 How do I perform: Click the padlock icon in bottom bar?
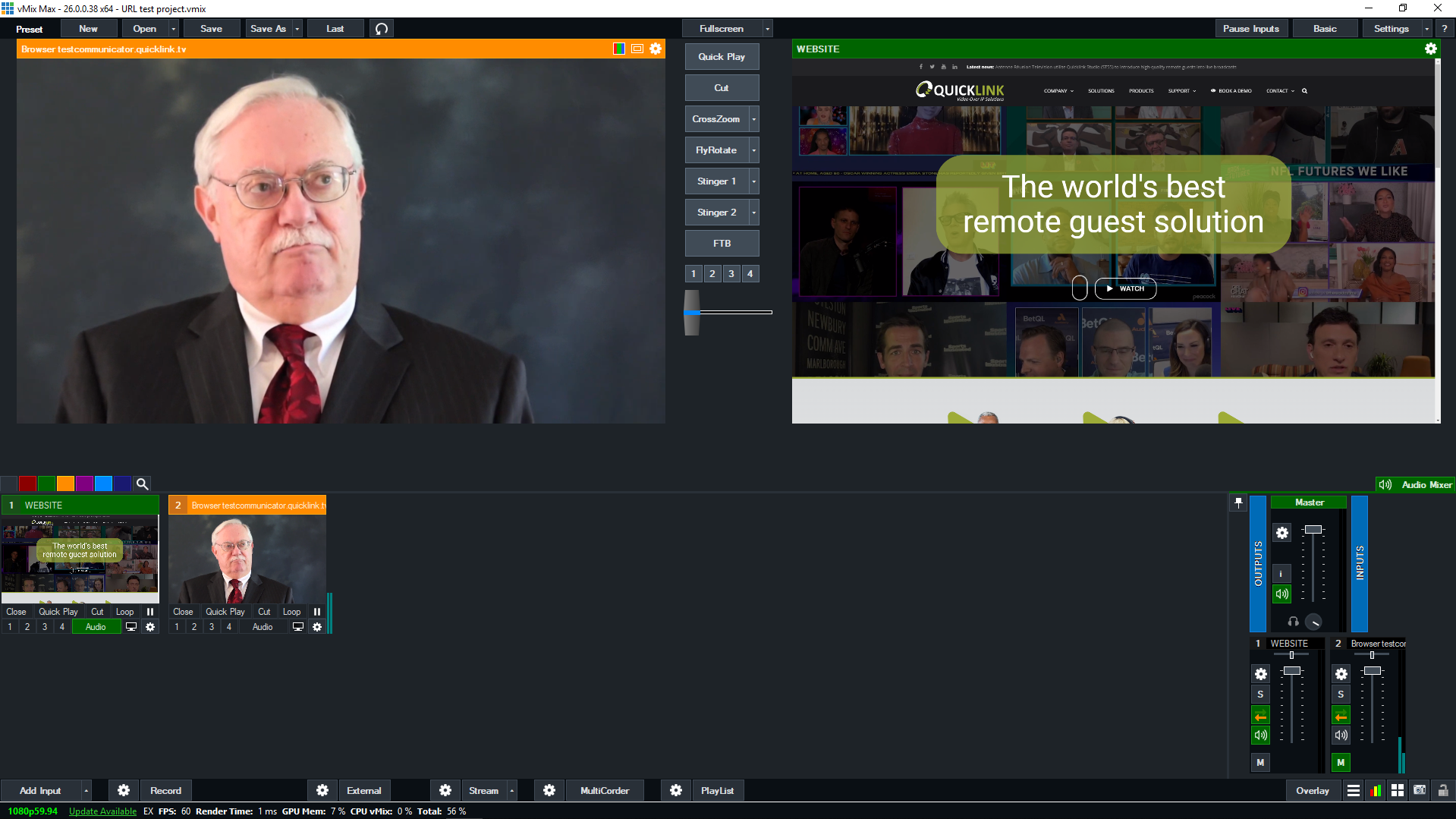click(x=1443, y=791)
